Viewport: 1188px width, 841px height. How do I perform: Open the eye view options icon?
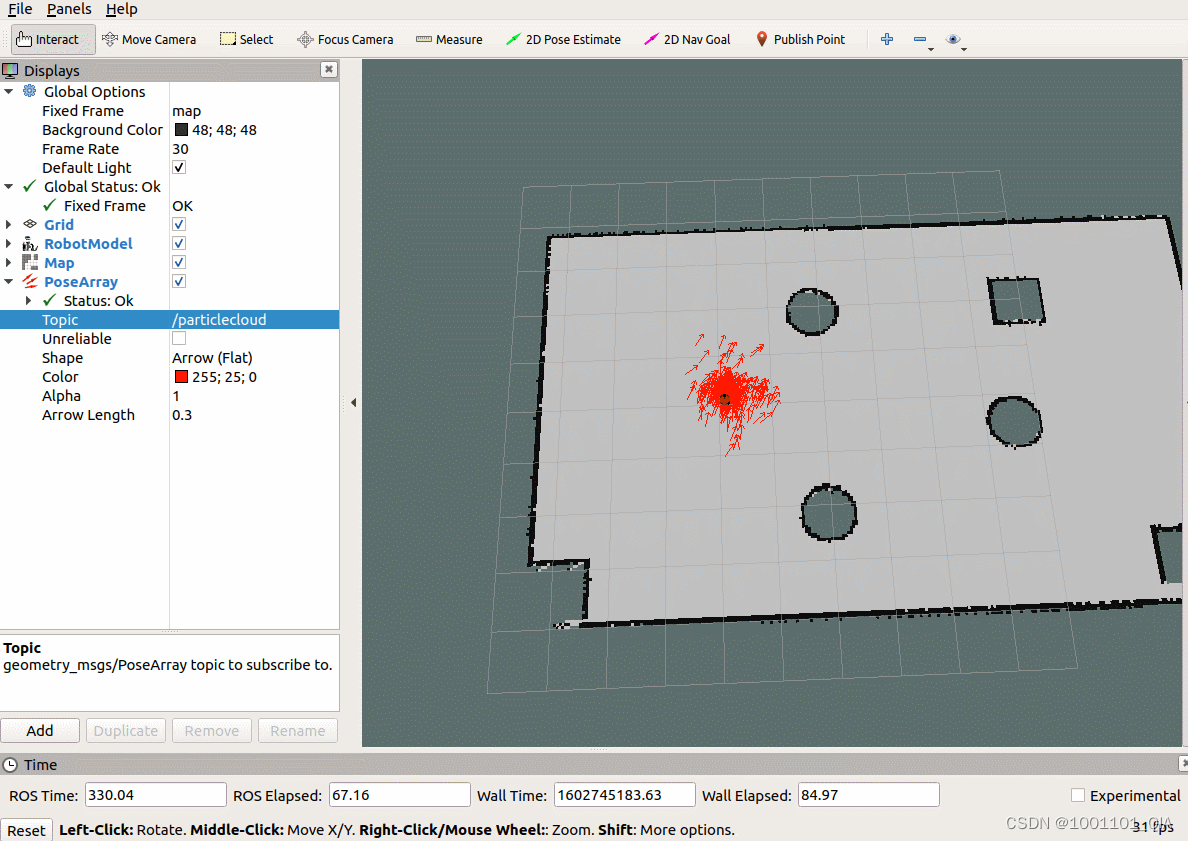coord(953,39)
